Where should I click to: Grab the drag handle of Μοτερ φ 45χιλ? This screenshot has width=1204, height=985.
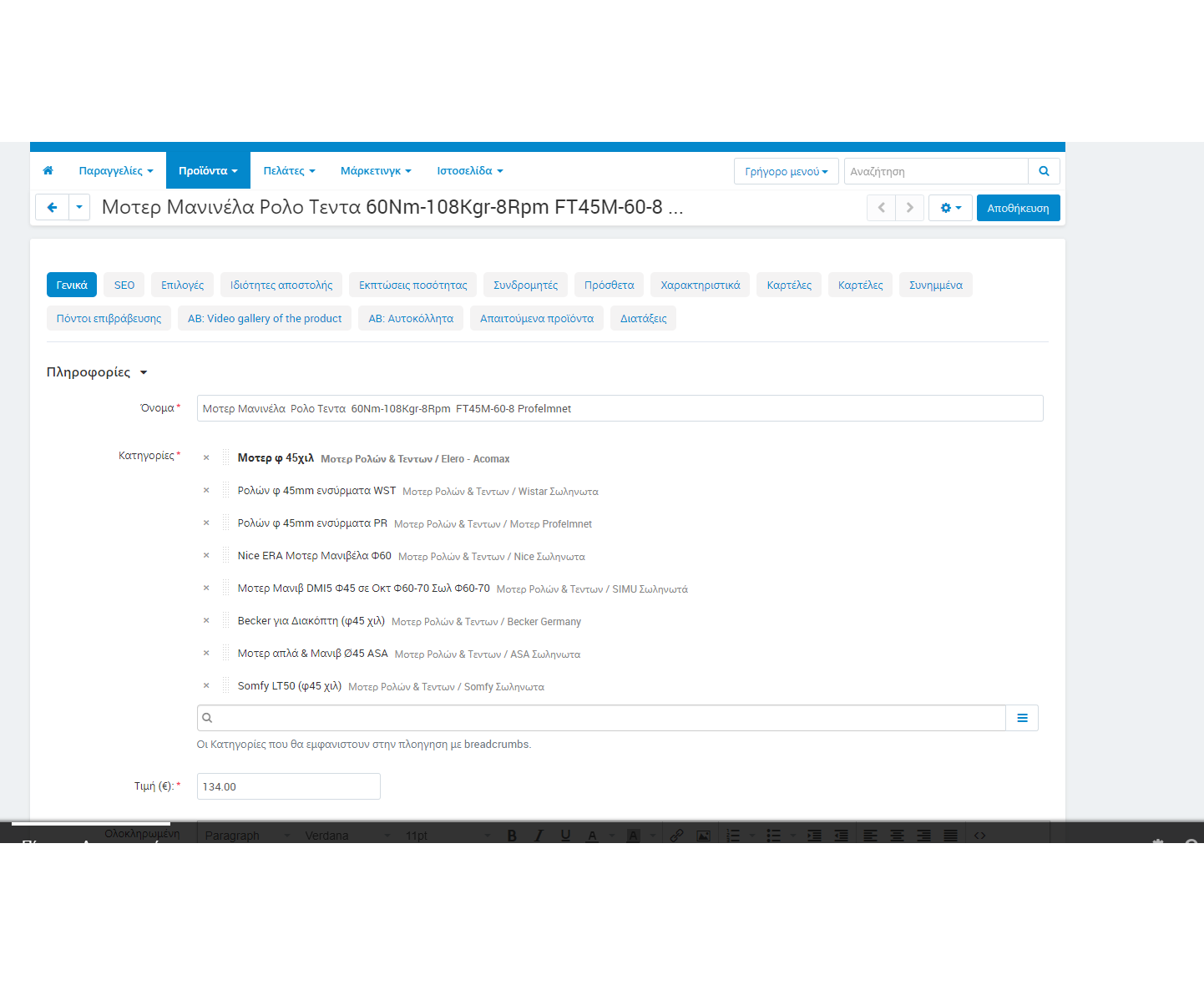point(225,457)
